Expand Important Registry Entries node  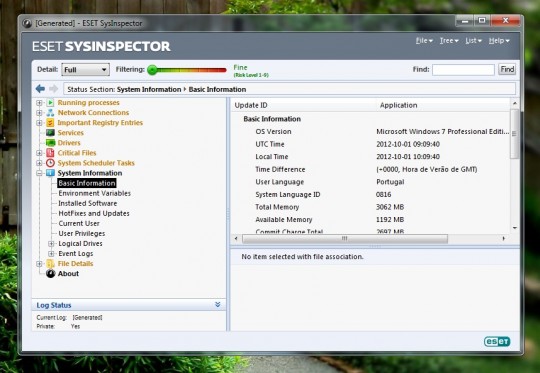tap(39, 123)
